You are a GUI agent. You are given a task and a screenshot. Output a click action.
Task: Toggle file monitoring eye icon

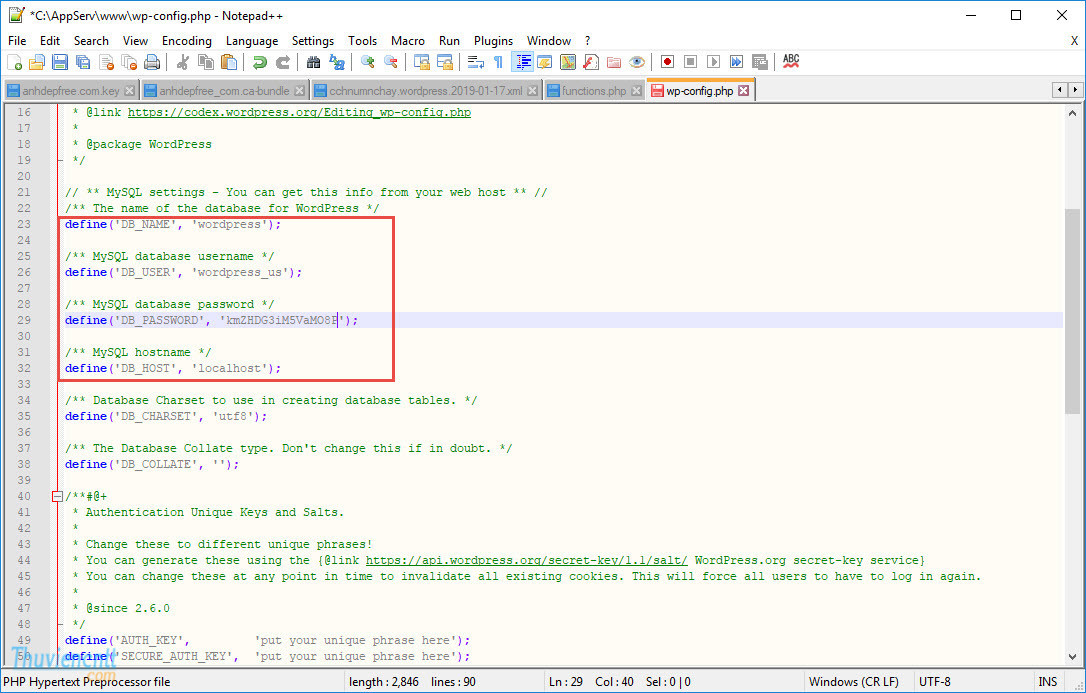point(637,62)
